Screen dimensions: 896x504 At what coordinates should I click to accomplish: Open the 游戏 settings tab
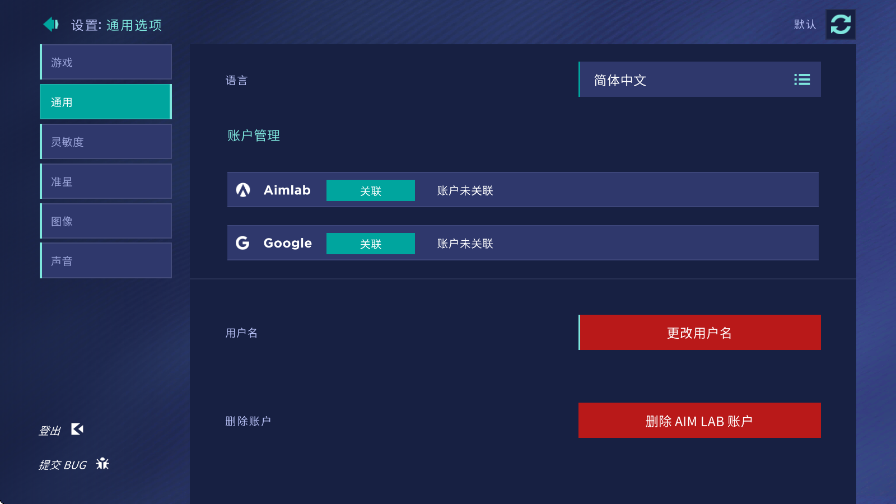tap(106, 62)
